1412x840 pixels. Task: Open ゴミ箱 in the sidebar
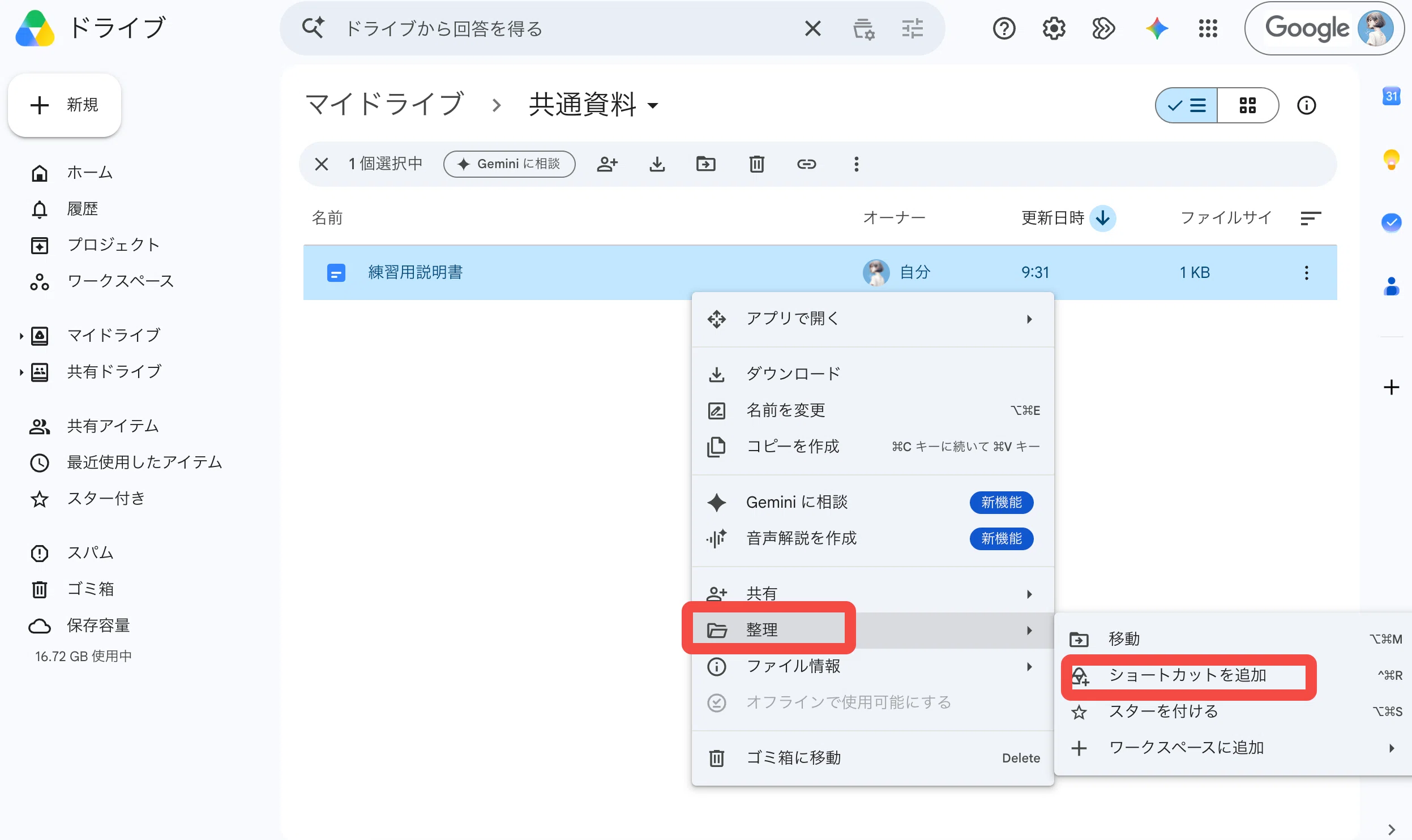click(x=91, y=589)
